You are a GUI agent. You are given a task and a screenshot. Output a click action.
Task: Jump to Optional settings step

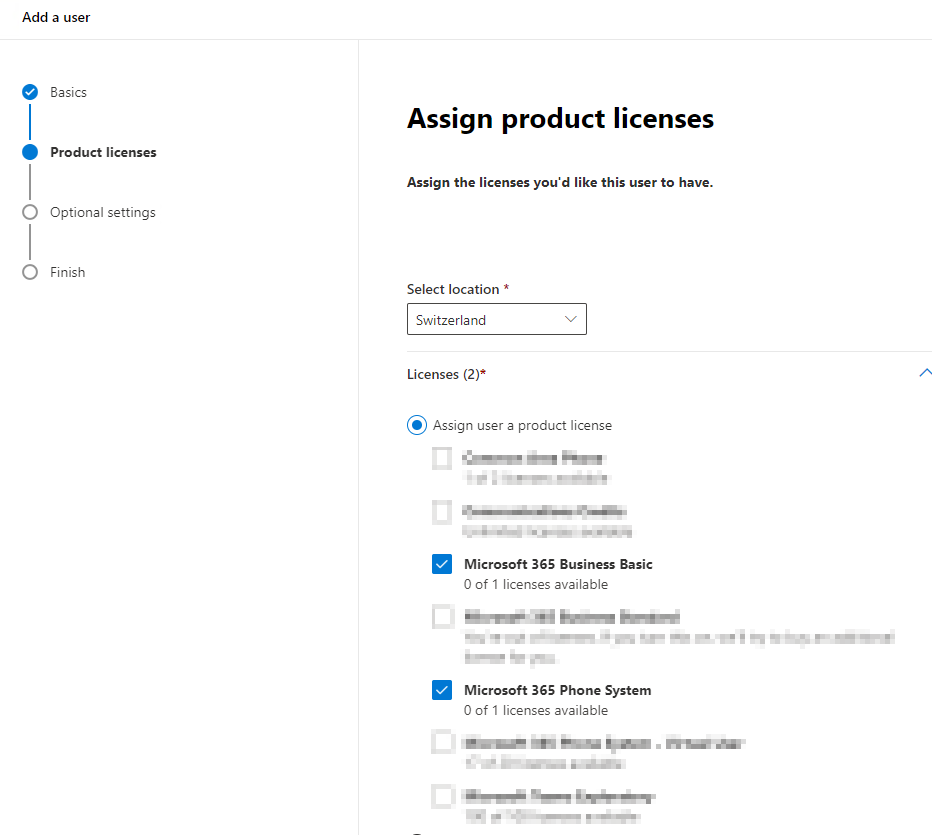103,212
